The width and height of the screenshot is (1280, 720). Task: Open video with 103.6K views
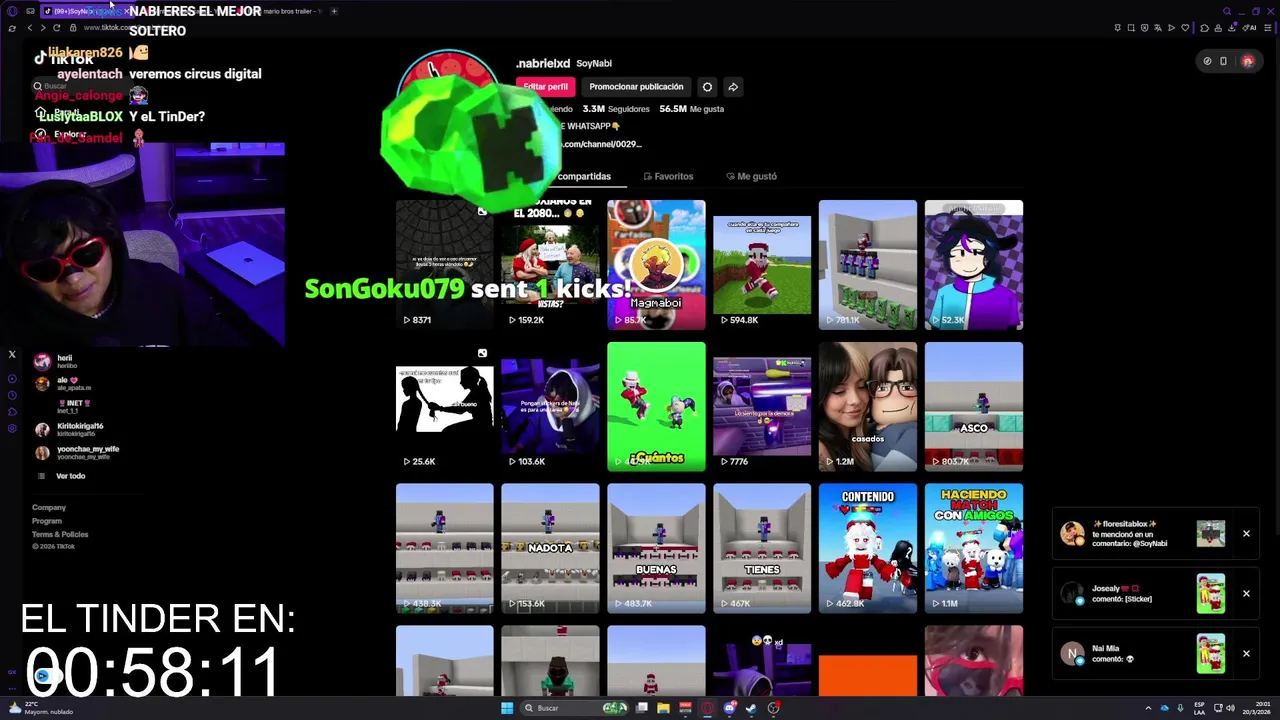point(550,407)
